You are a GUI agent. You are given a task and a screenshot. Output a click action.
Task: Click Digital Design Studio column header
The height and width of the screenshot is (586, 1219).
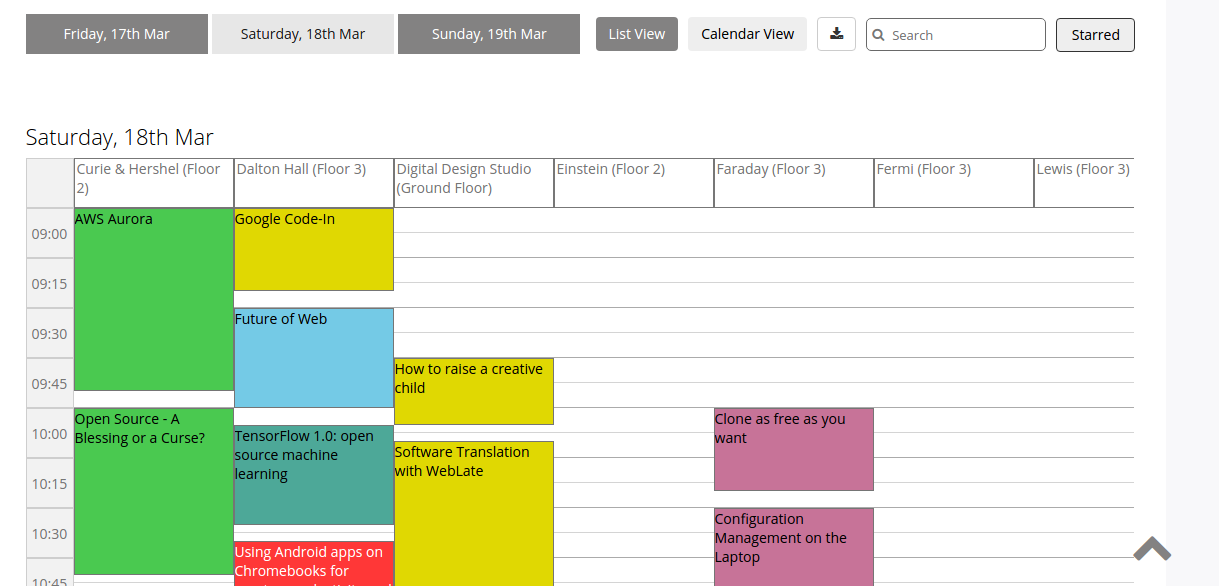pos(474,183)
